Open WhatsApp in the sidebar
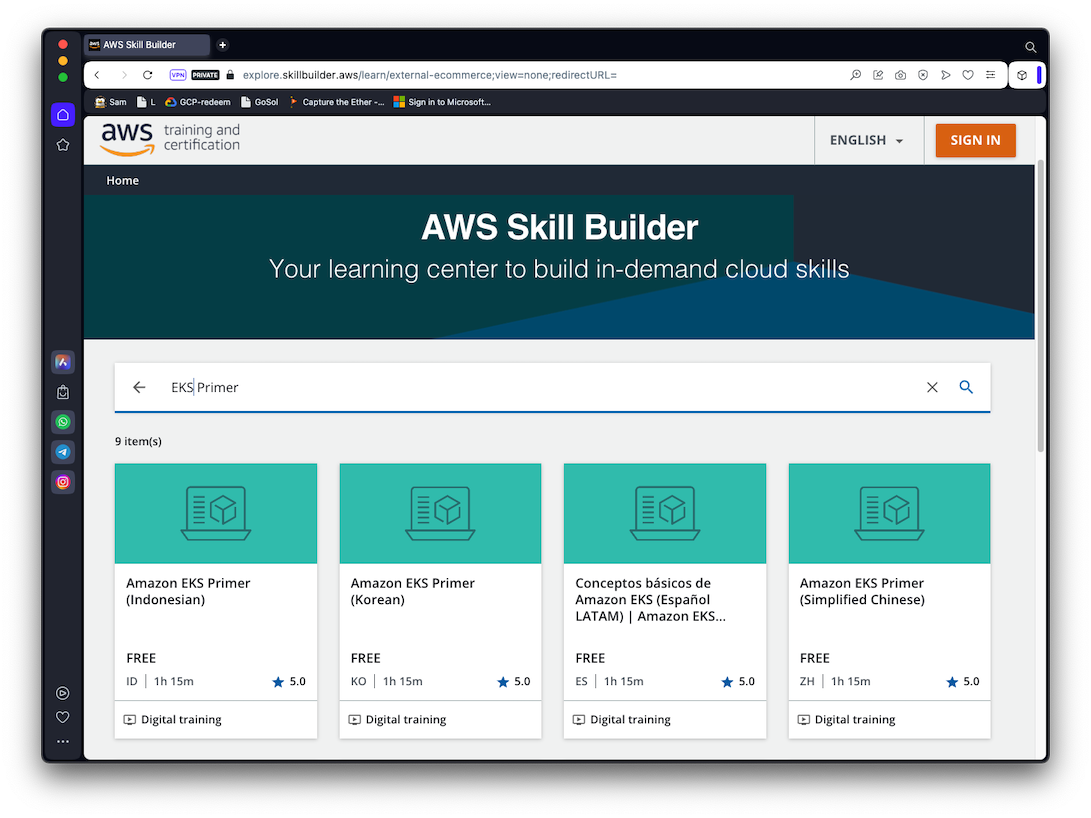Viewport: 1091px width, 818px height. [x=63, y=422]
